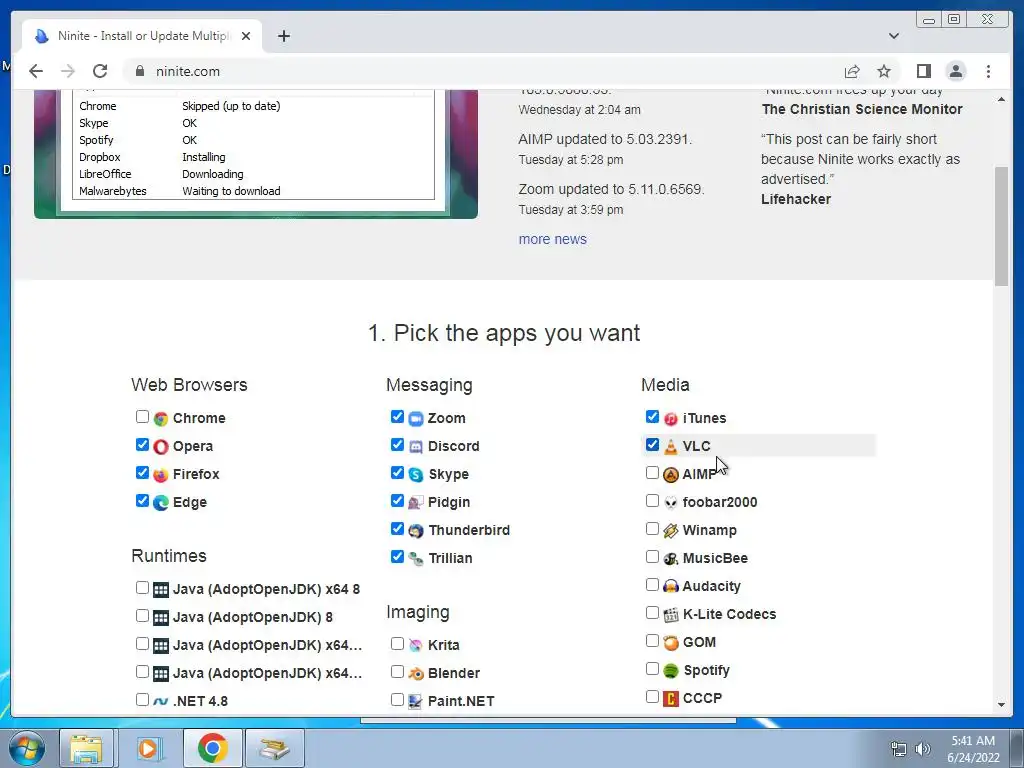The image size is (1024, 768).
Task: Bookmark this page with star icon
Action: click(x=884, y=71)
